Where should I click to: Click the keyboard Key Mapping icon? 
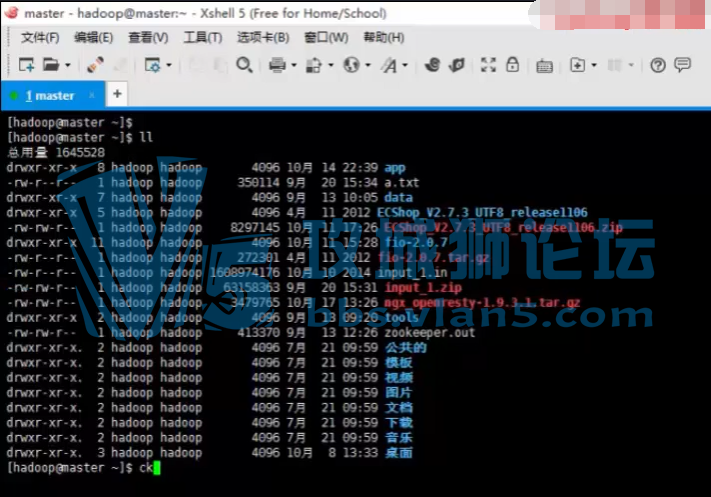[544, 66]
